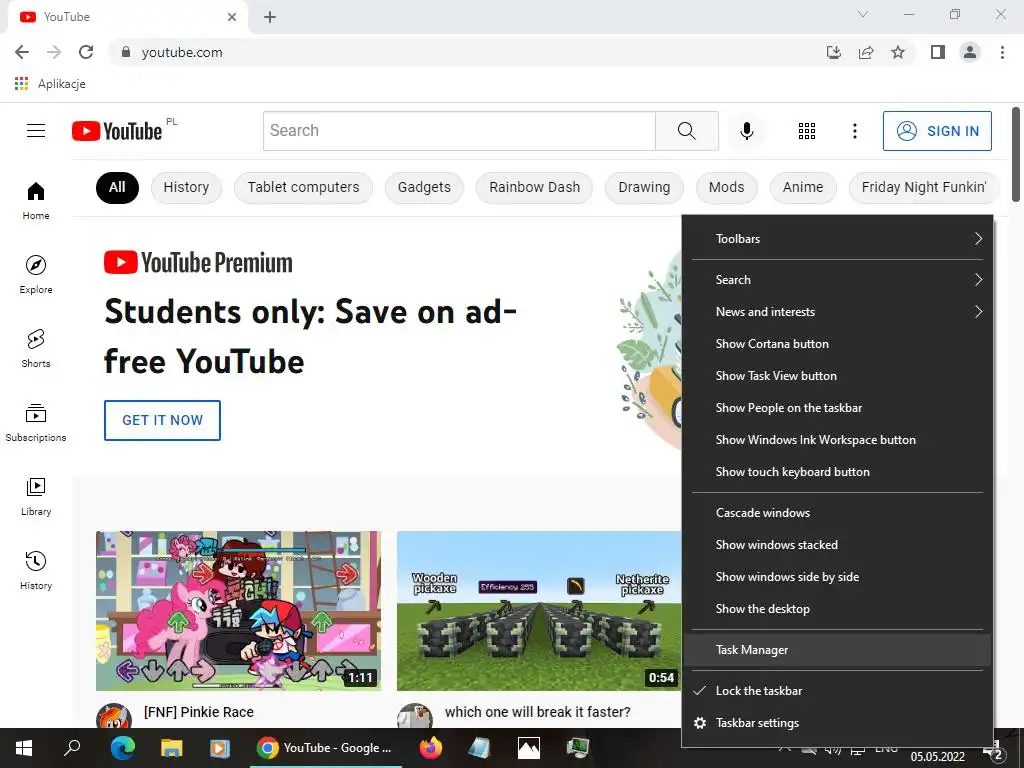The width and height of the screenshot is (1024, 768).
Task: Launch Microsoft Edge from taskbar
Action: [x=122, y=748]
